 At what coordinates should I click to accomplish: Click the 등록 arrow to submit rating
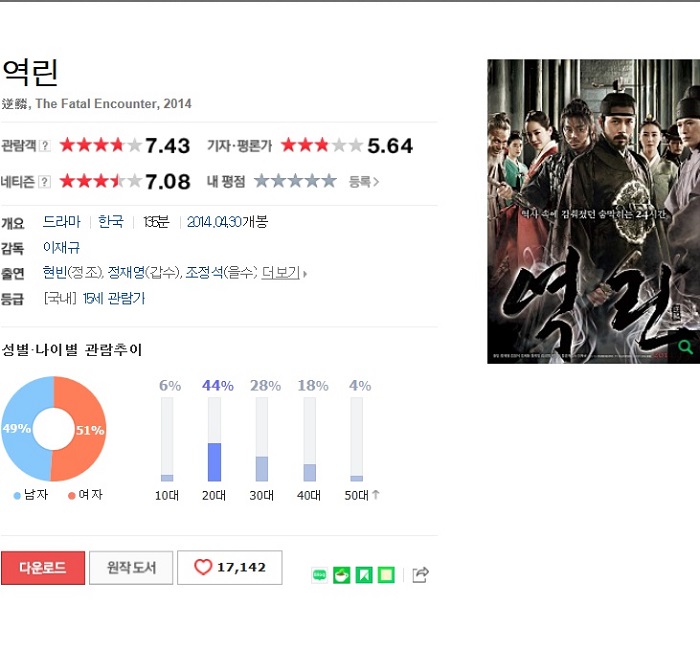tap(364, 182)
